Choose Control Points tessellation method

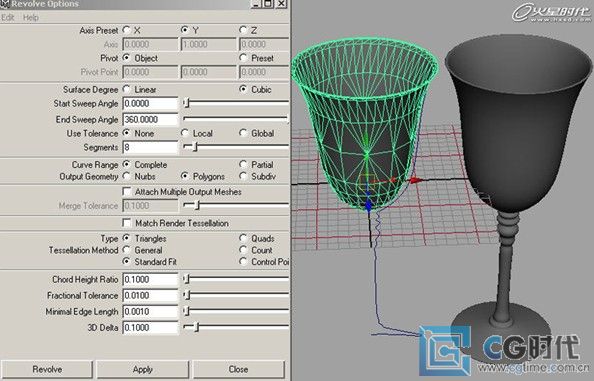[243, 262]
